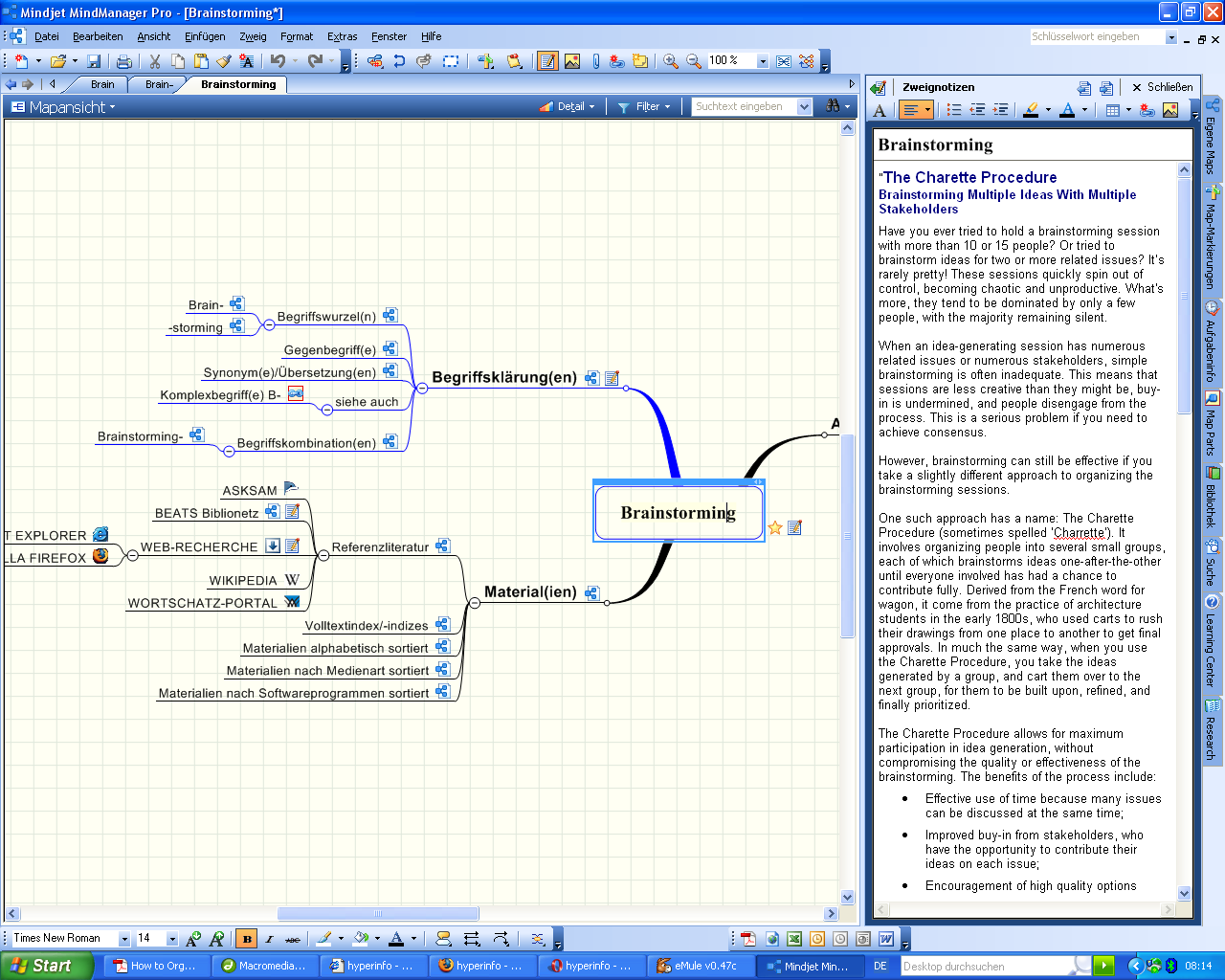1225x980 pixels.
Task: Open the Filter button in map bar
Action: (644, 107)
